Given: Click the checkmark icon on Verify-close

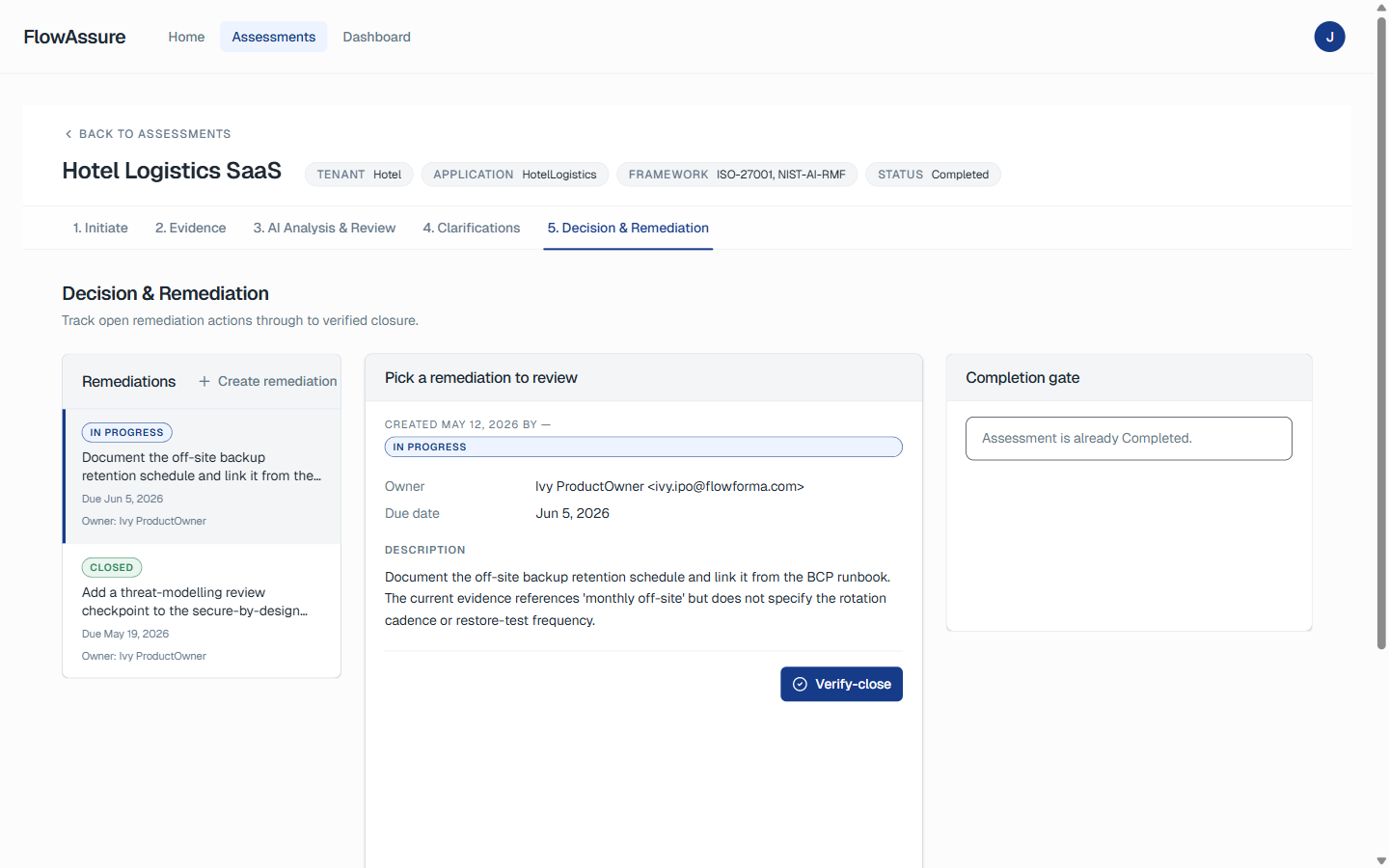Looking at the screenshot, I should click(x=800, y=684).
